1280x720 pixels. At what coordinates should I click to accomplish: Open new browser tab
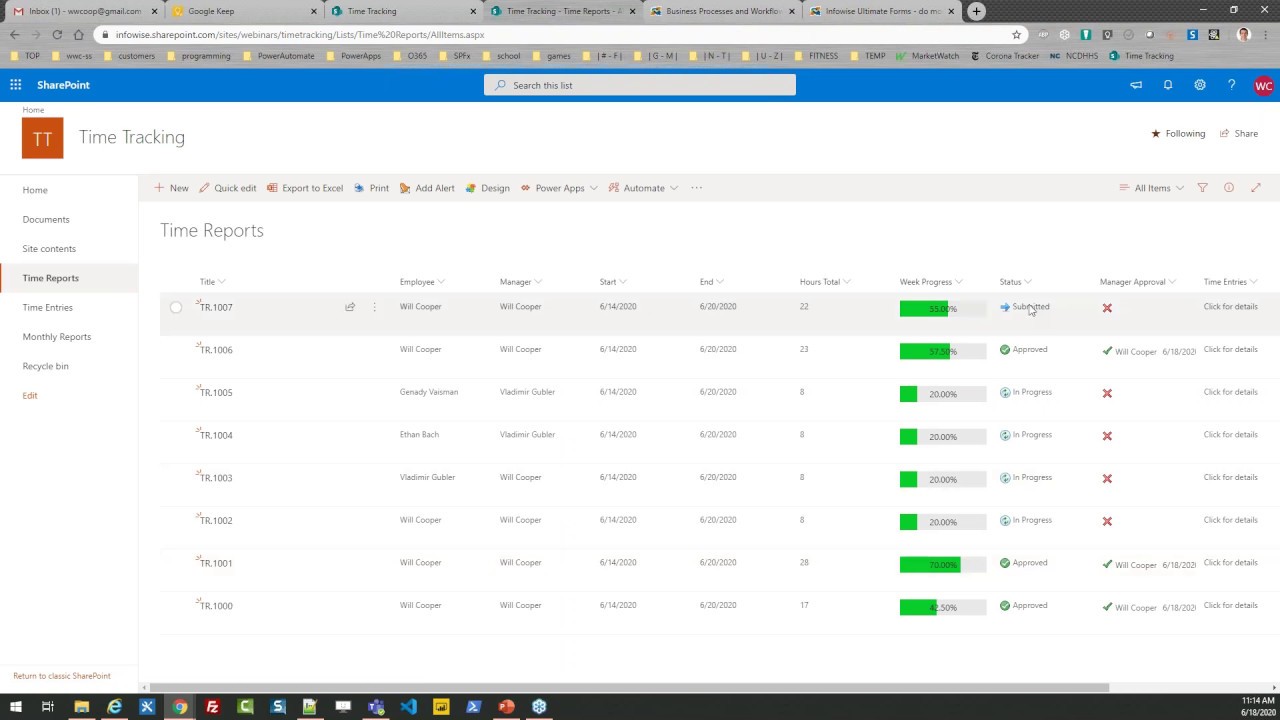976,11
